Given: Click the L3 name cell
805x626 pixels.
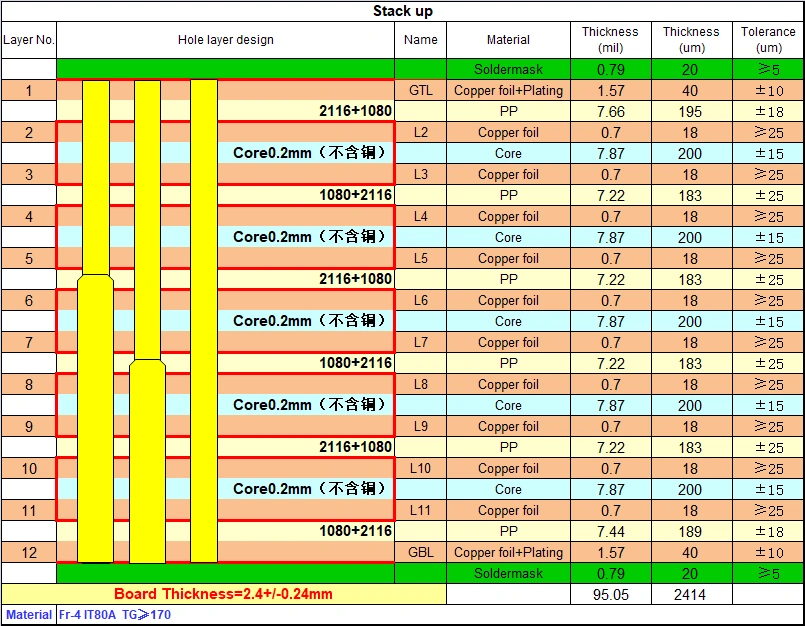Looking at the screenshot, I should pos(420,174).
